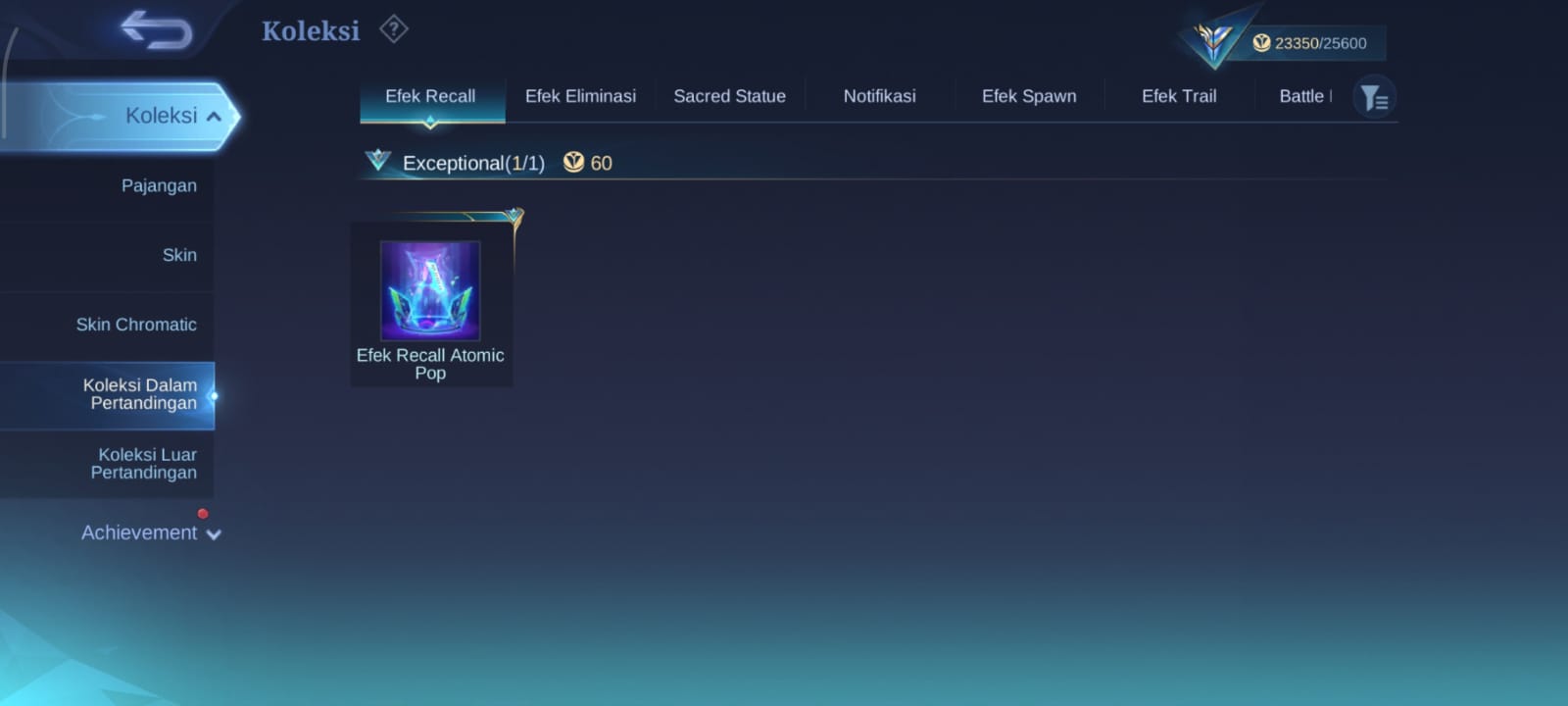Select the Efek Spawn tab
The image size is (1568, 706).
(1029, 96)
